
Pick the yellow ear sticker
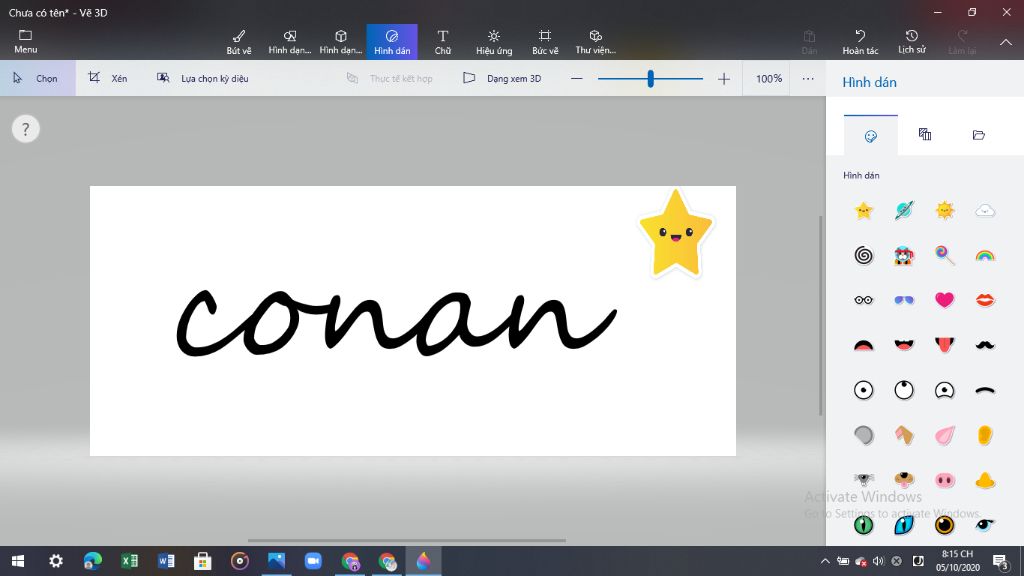(x=985, y=435)
